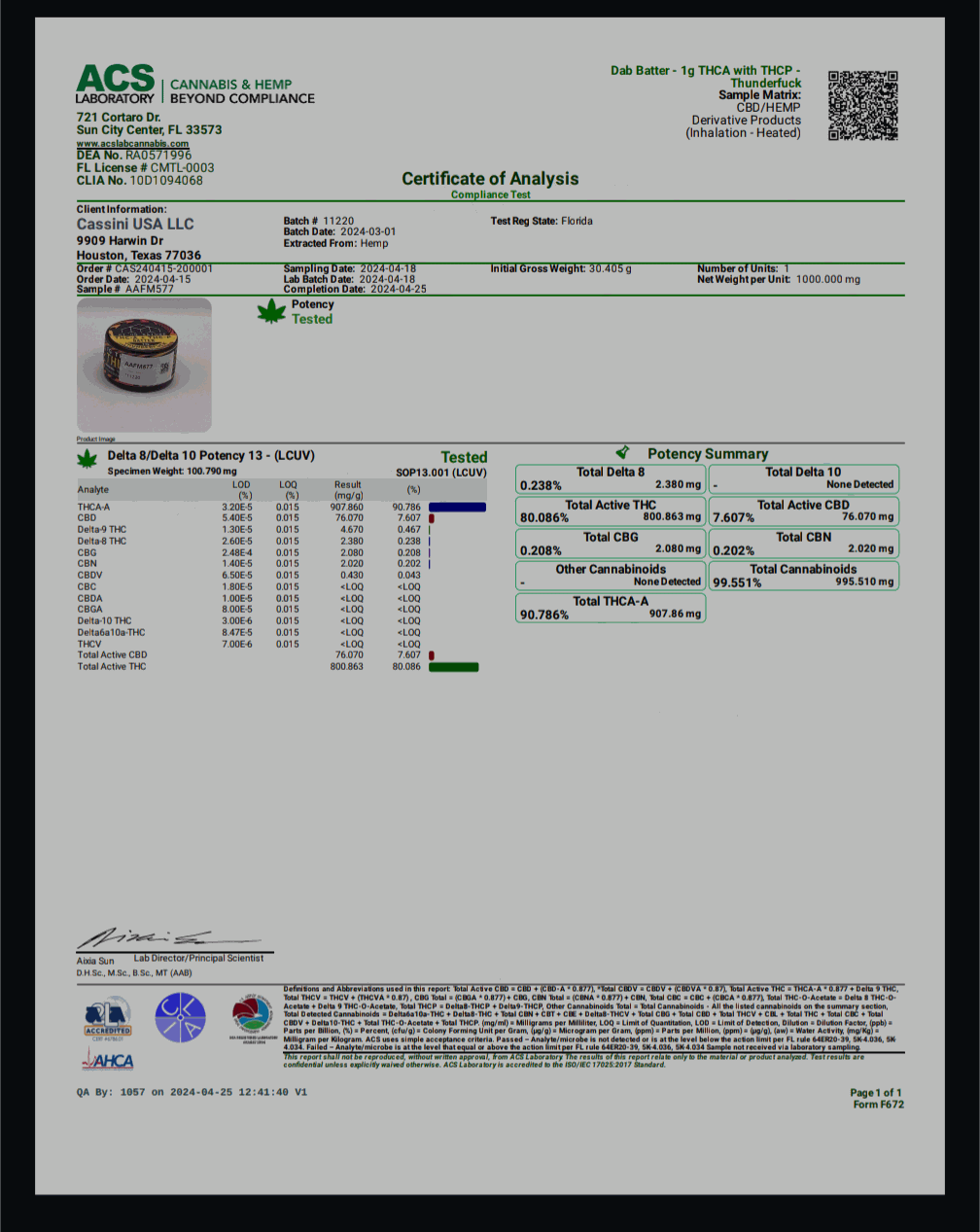Click the Form F672 label
This screenshot has width=980, height=1232.
[878, 1105]
